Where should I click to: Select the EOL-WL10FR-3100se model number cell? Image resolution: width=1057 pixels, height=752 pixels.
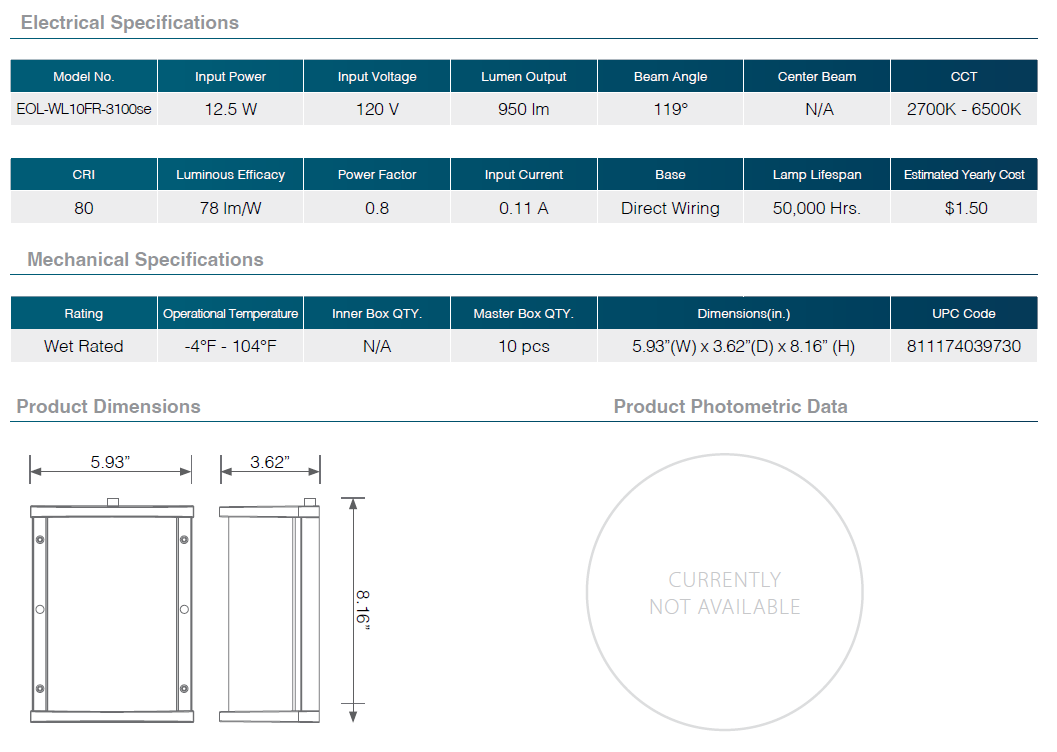(84, 109)
